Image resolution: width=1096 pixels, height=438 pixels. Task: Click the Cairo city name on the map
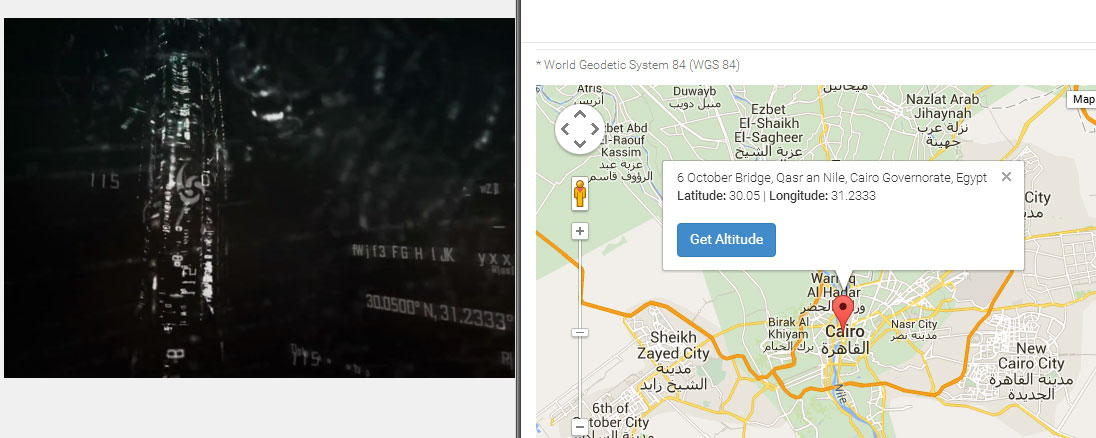tap(844, 332)
